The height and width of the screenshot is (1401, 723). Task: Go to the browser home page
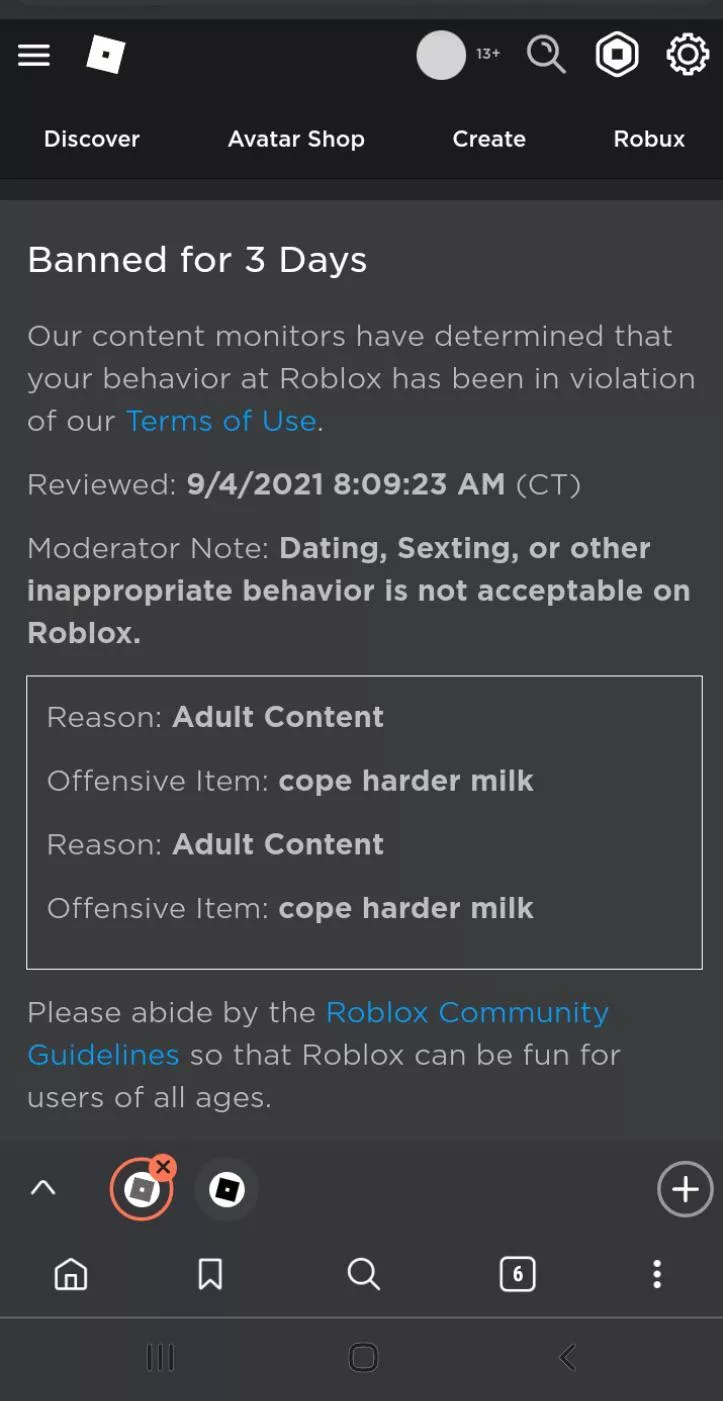click(x=71, y=1274)
